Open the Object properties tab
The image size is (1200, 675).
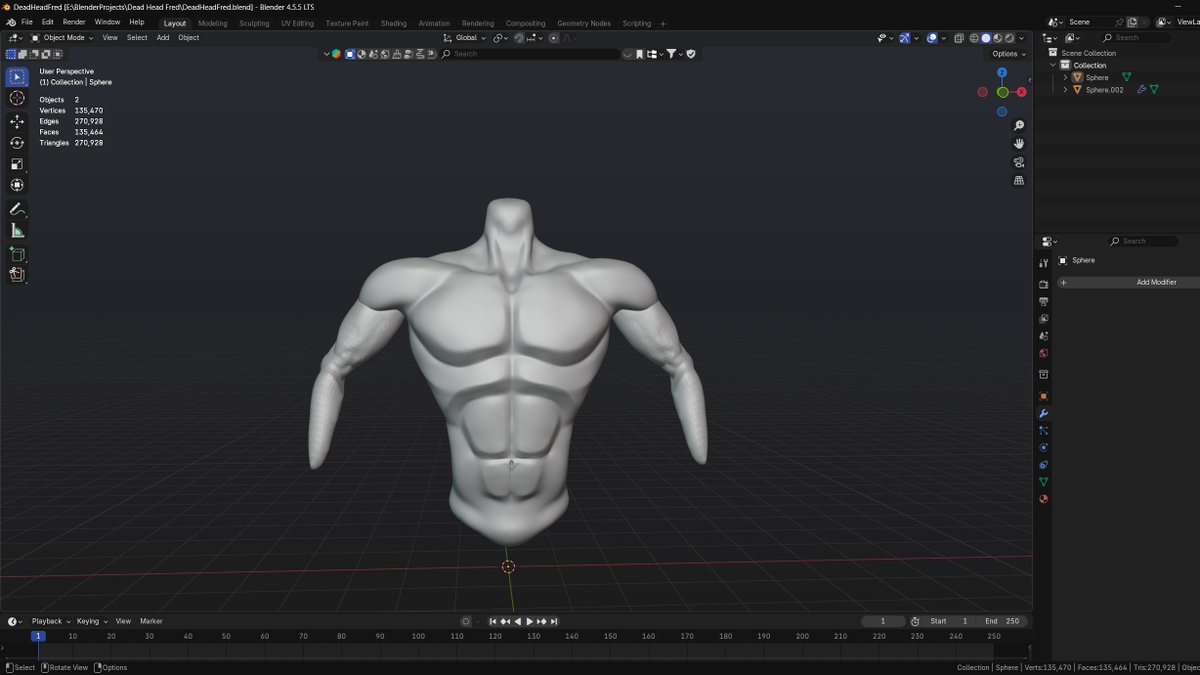tap(1043, 396)
